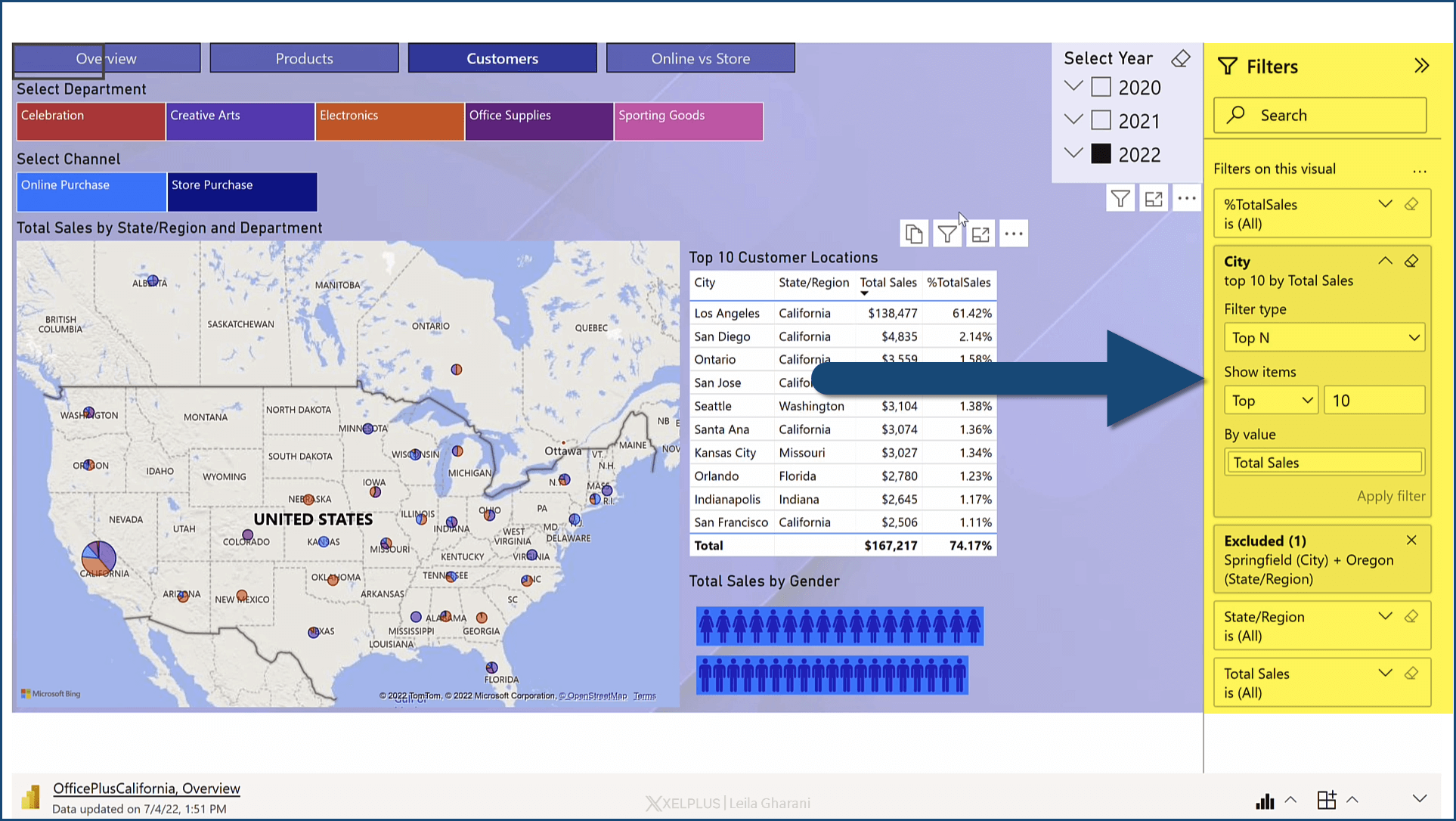Image resolution: width=1456 pixels, height=821 pixels.
Task: Clear the City filter with eraser icon
Action: coord(1411,262)
